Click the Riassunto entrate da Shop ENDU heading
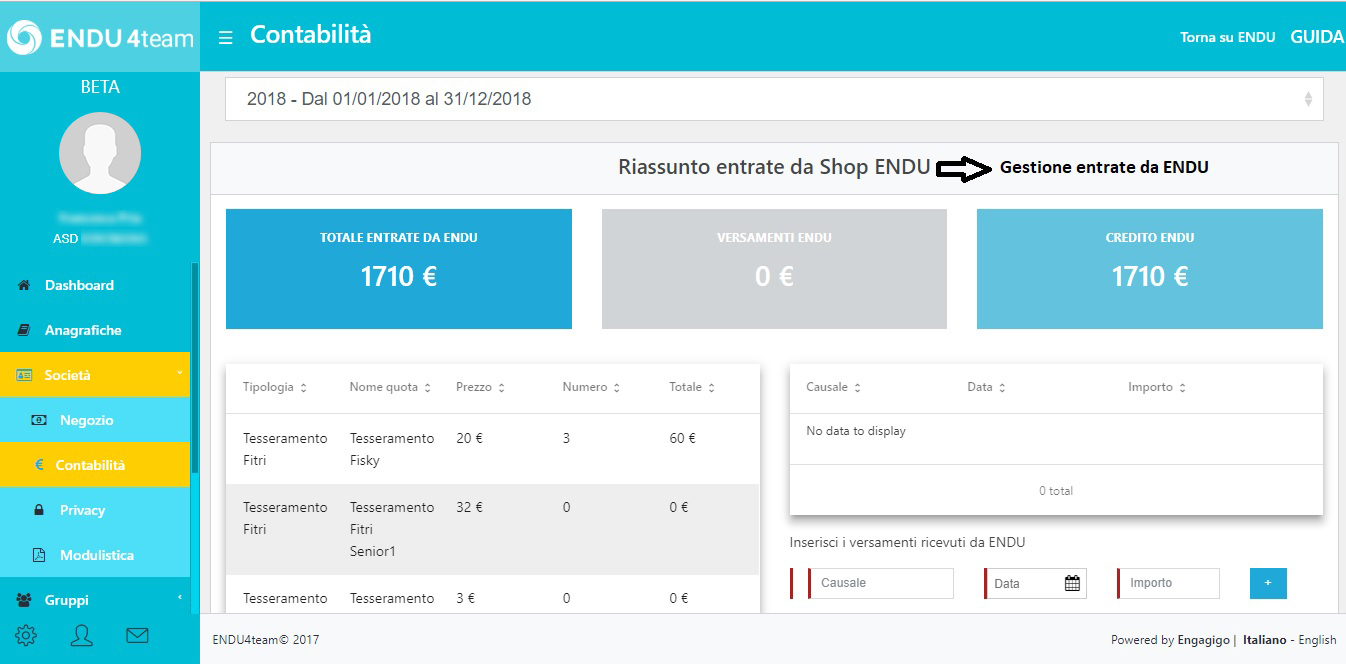The width and height of the screenshot is (1346, 664). 774,167
